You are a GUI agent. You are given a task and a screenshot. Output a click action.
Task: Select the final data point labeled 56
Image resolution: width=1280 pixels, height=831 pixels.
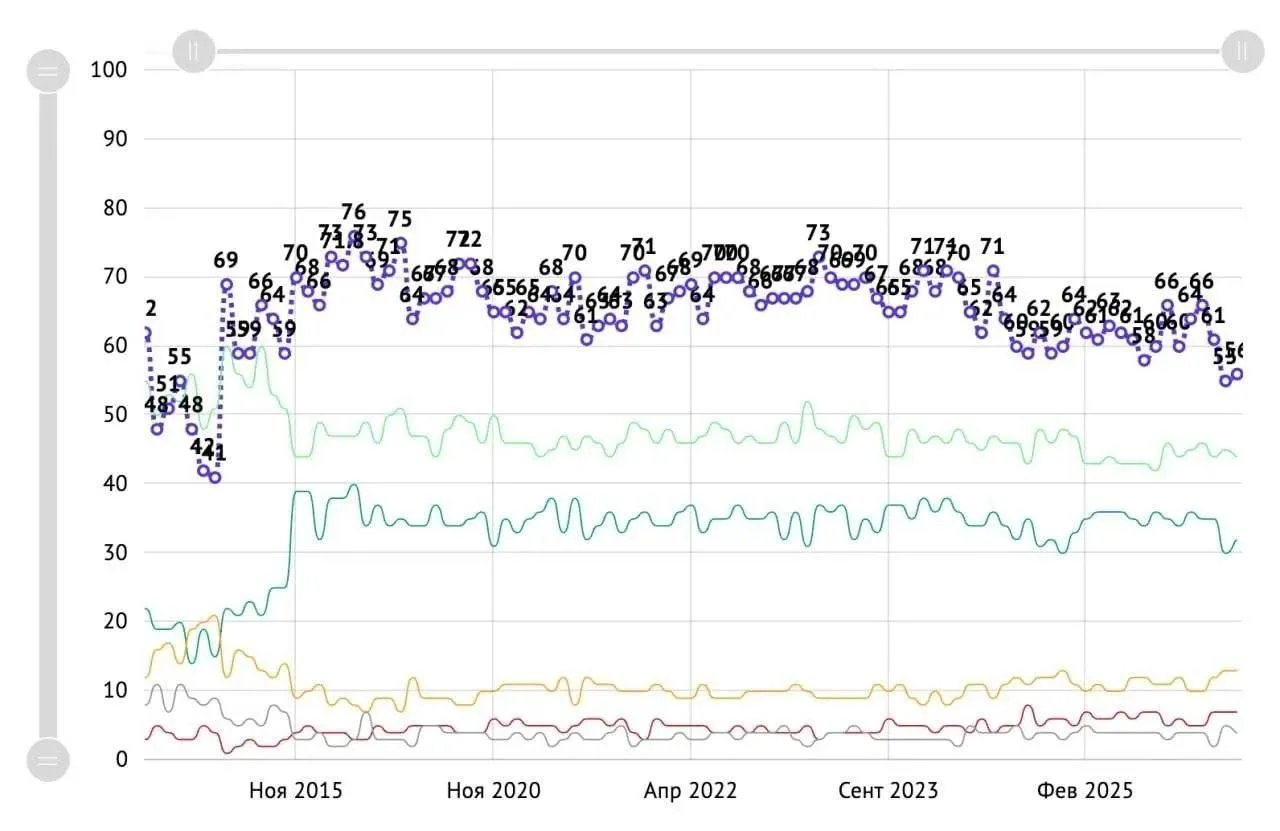1236,374
